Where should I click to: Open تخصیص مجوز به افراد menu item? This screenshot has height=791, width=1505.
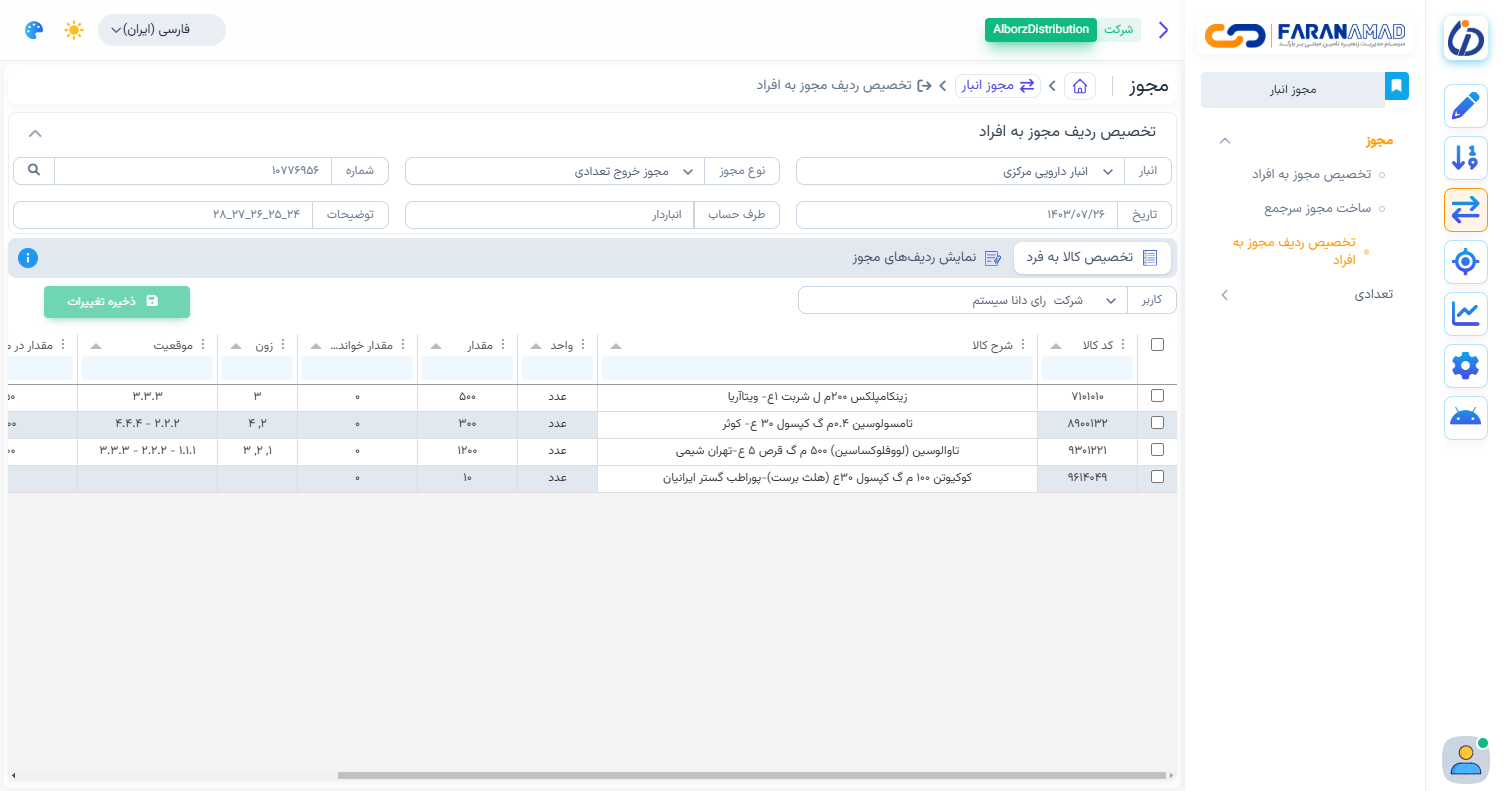[1311, 174]
